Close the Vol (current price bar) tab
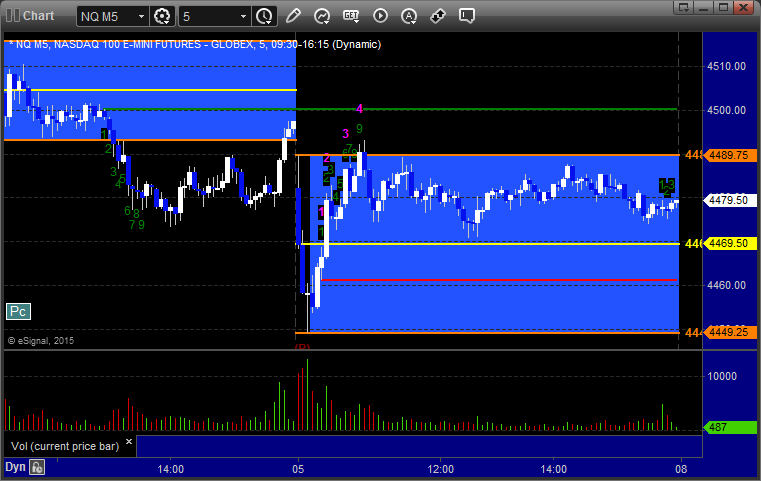Screen dimensions: 761x481 click(129, 442)
